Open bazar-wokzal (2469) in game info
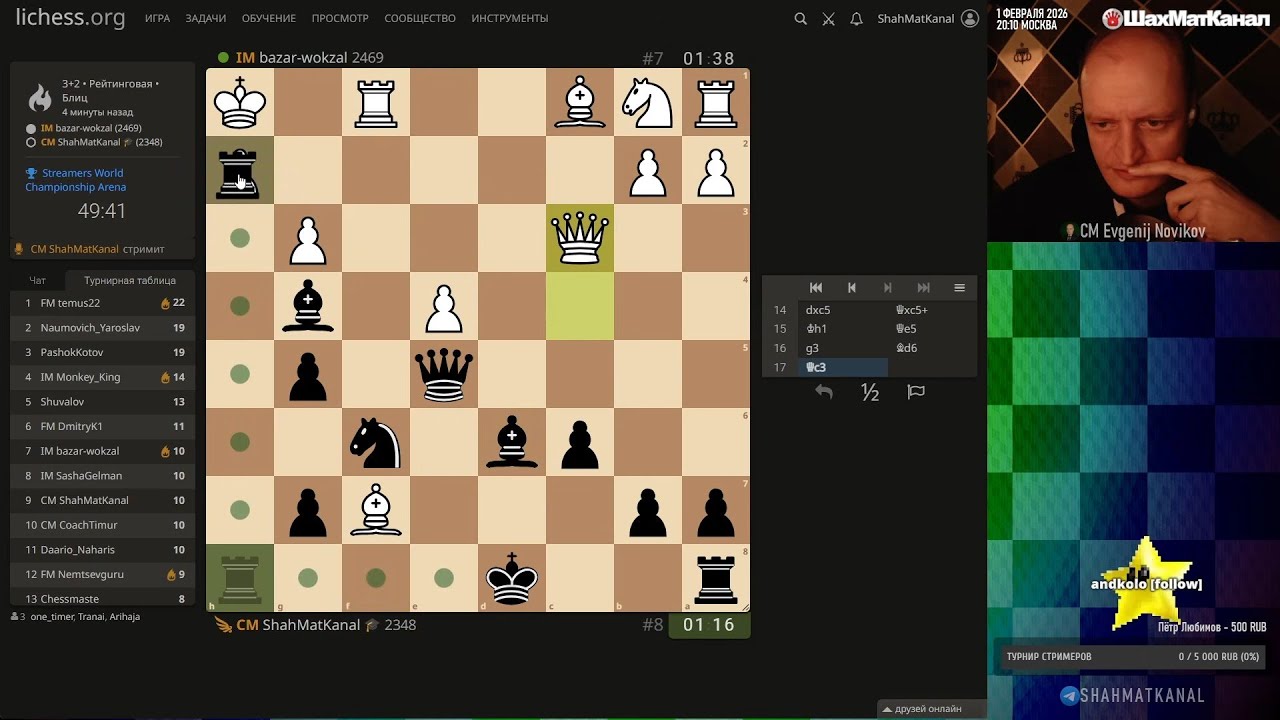This screenshot has width=1280, height=720. [x=91, y=128]
